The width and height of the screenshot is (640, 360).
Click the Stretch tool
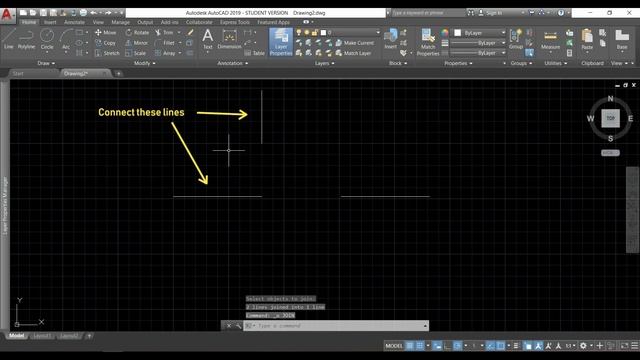pos(107,53)
